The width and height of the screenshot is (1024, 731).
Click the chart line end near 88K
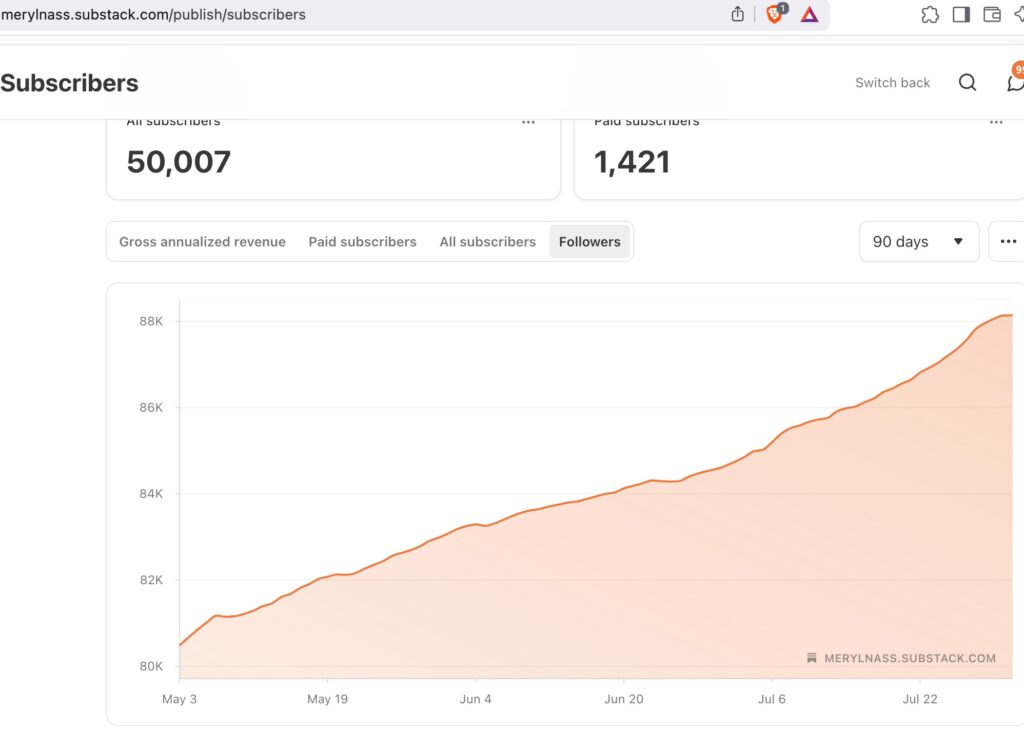pyautogui.click(x=1010, y=316)
